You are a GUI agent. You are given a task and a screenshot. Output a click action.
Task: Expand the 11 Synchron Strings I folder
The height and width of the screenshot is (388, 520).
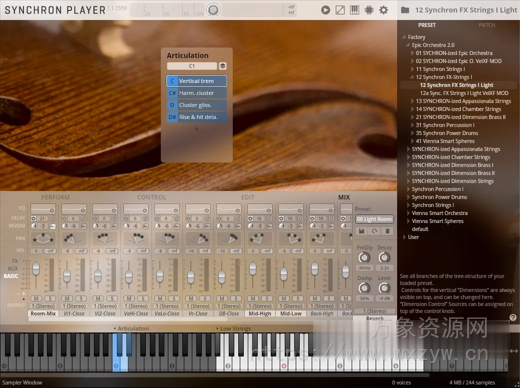(x=412, y=69)
